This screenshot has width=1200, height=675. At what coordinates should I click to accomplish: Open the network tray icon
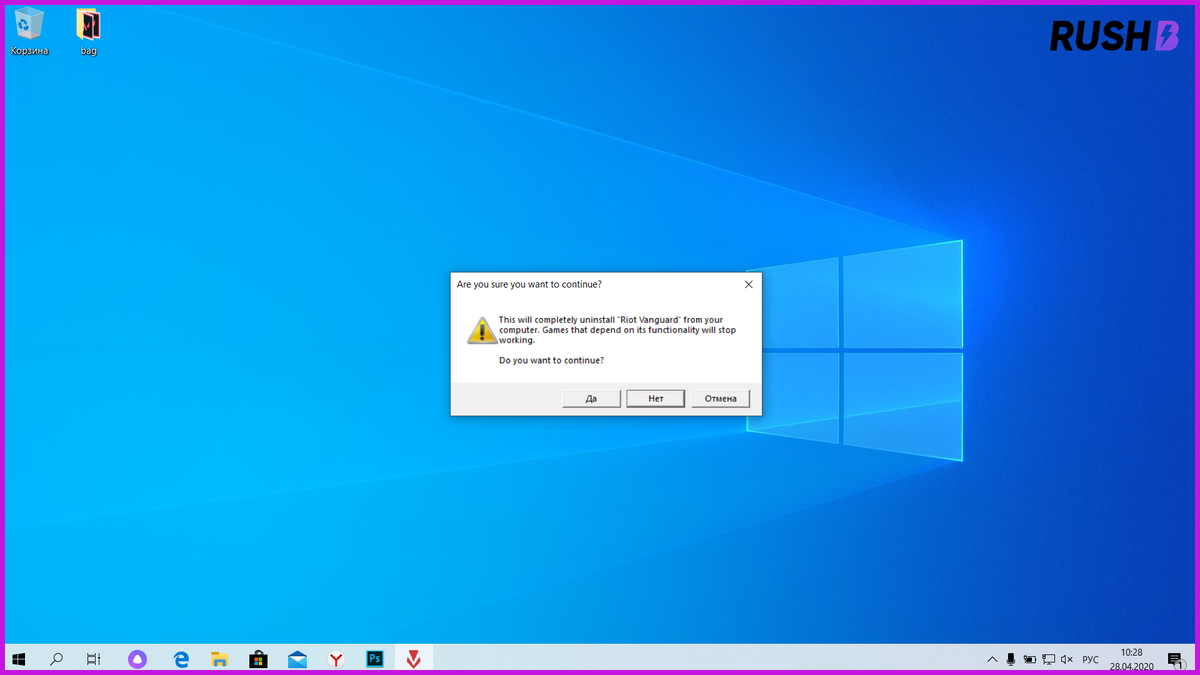(1049, 659)
